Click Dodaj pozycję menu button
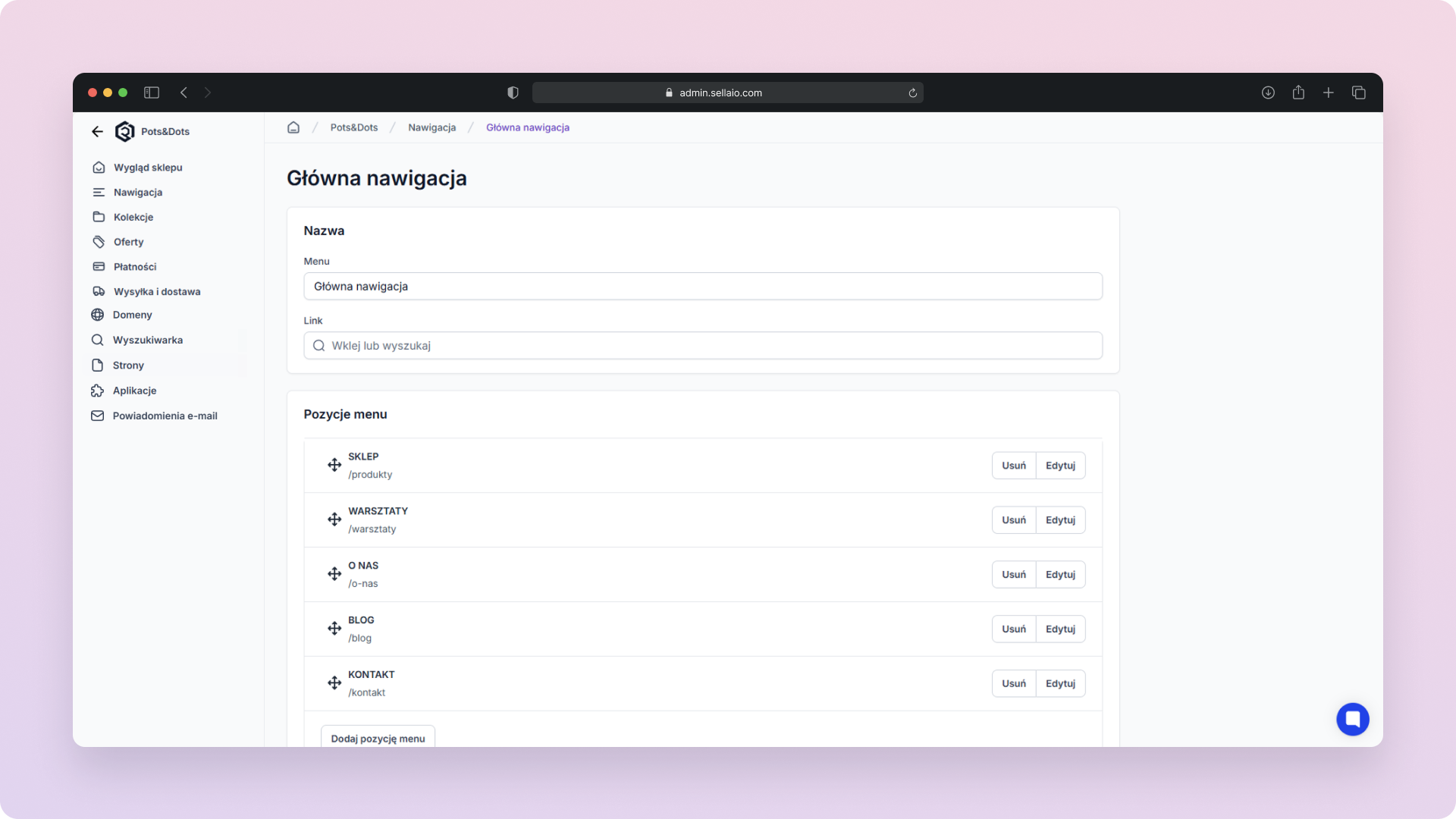 378,738
